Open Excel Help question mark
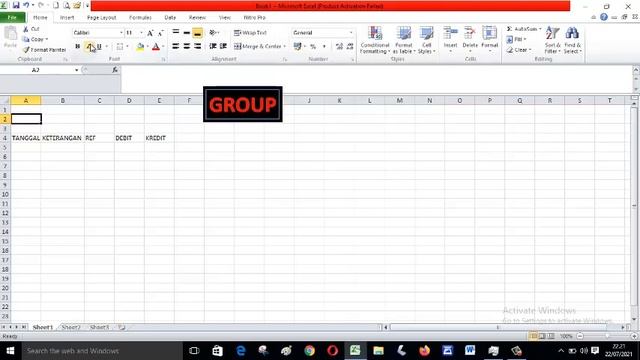640x360 pixels. [x=604, y=17]
